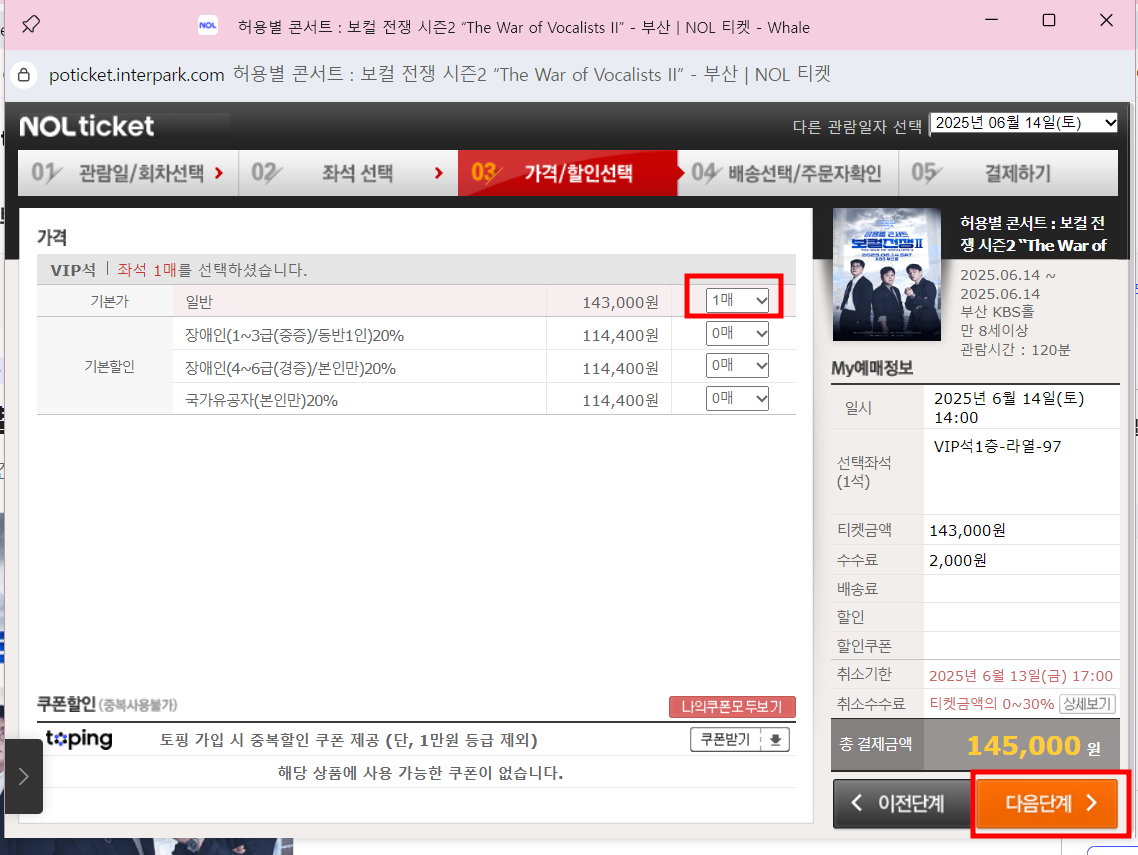Click the 장애인(4~6급(경증)/본인만)20% label
Image resolution: width=1138 pixels, height=855 pixels.
point(290,368)
